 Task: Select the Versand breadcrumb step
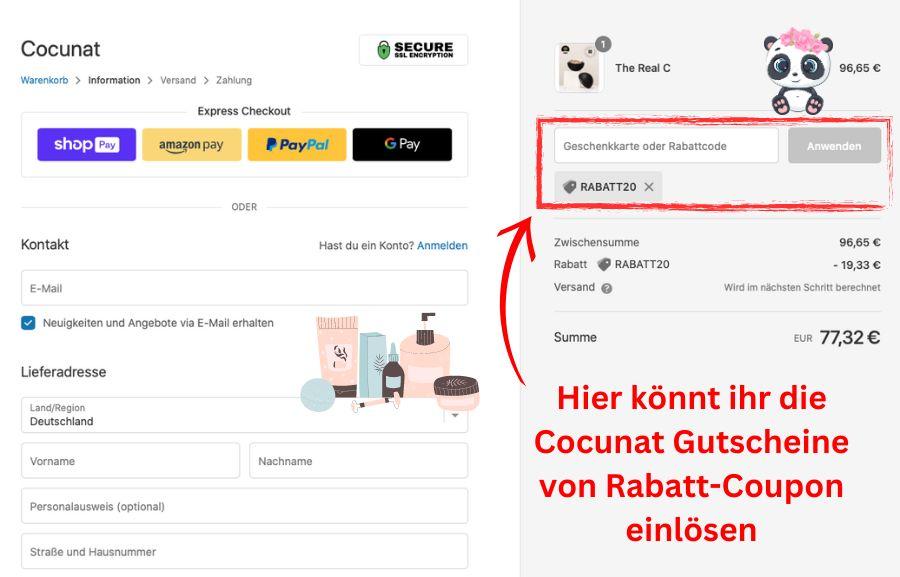[x=178, y=80]
